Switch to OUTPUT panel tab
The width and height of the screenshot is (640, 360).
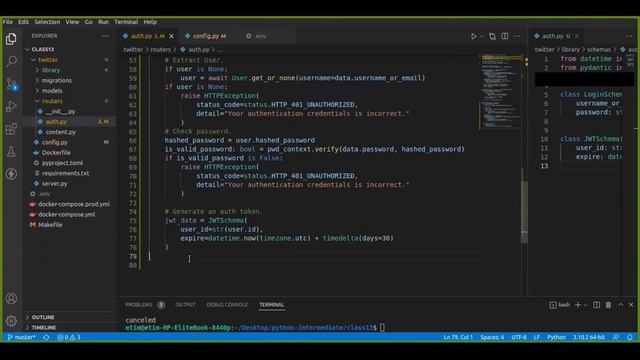point(185,305)
